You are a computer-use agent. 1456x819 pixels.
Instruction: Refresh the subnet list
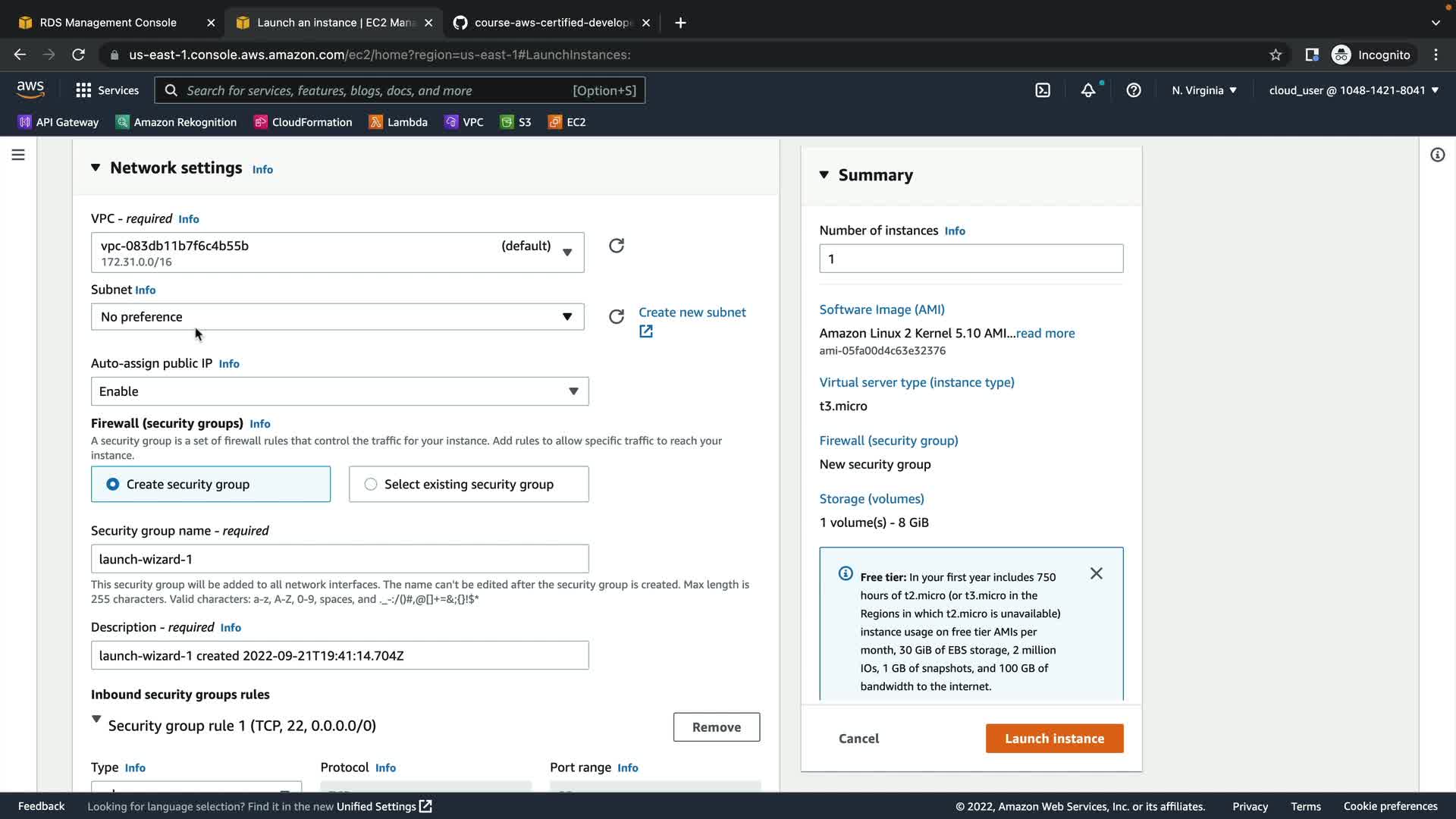pos(617,316)
